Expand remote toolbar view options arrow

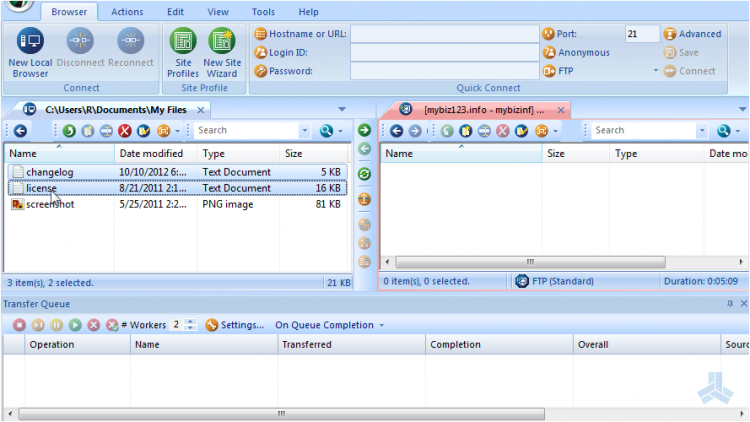pos(555,131)
